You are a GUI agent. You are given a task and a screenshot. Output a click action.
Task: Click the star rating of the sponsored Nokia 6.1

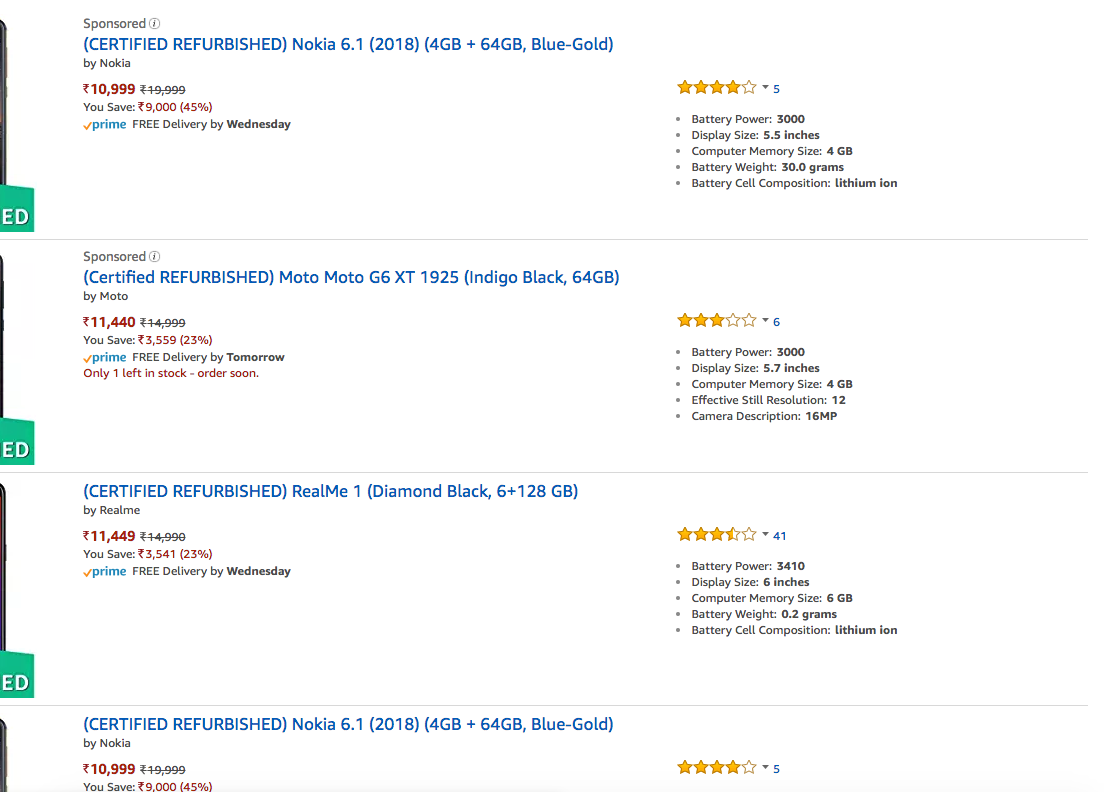716,88
